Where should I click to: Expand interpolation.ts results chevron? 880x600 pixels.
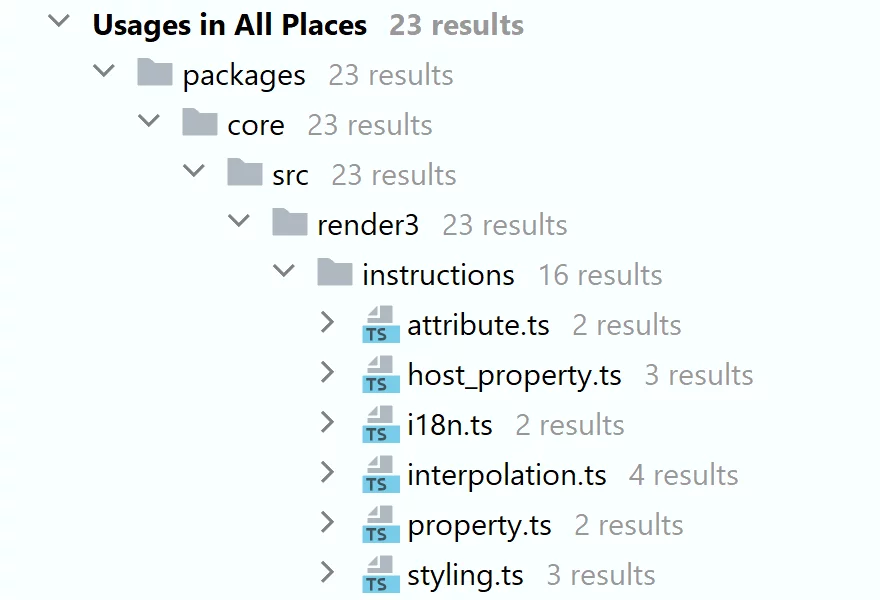point(327,473)
